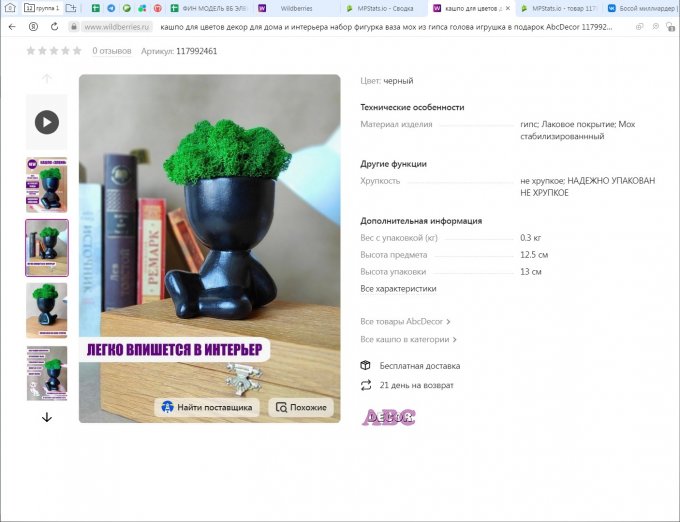Expand 'Все товары AbcDecor' link
680x522 pixels.
pyautogui.click(x=405, y=322)
